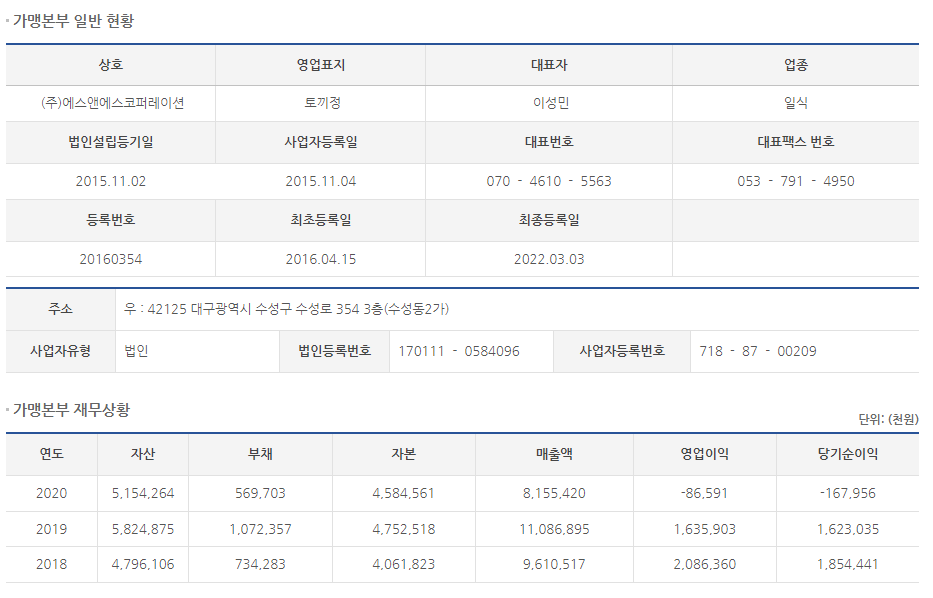Click 2020 net income -167,956

pos(848,493)
